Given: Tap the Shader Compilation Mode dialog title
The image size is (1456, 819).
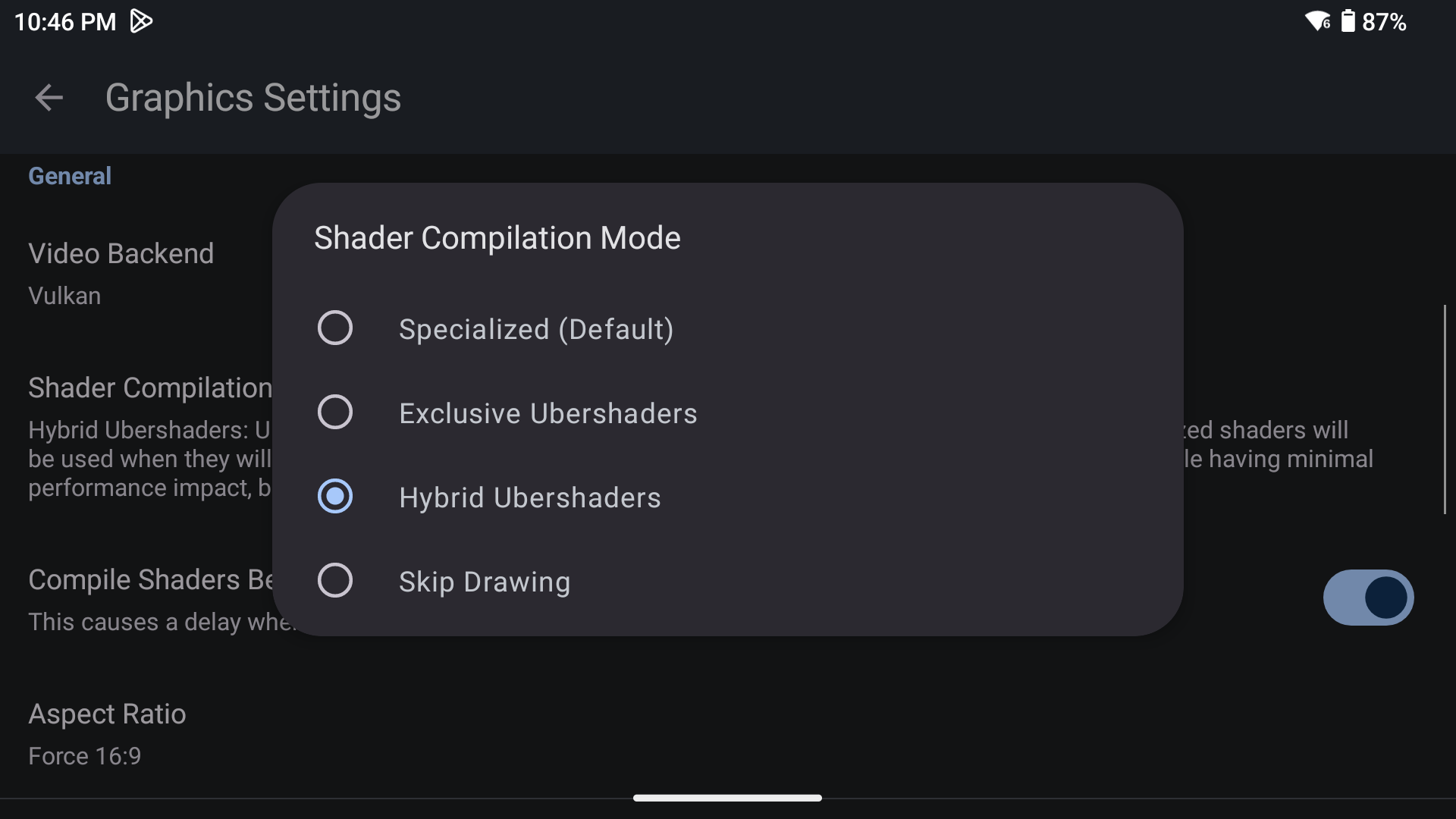Looking at the screenshot, I should coord(497,238).
